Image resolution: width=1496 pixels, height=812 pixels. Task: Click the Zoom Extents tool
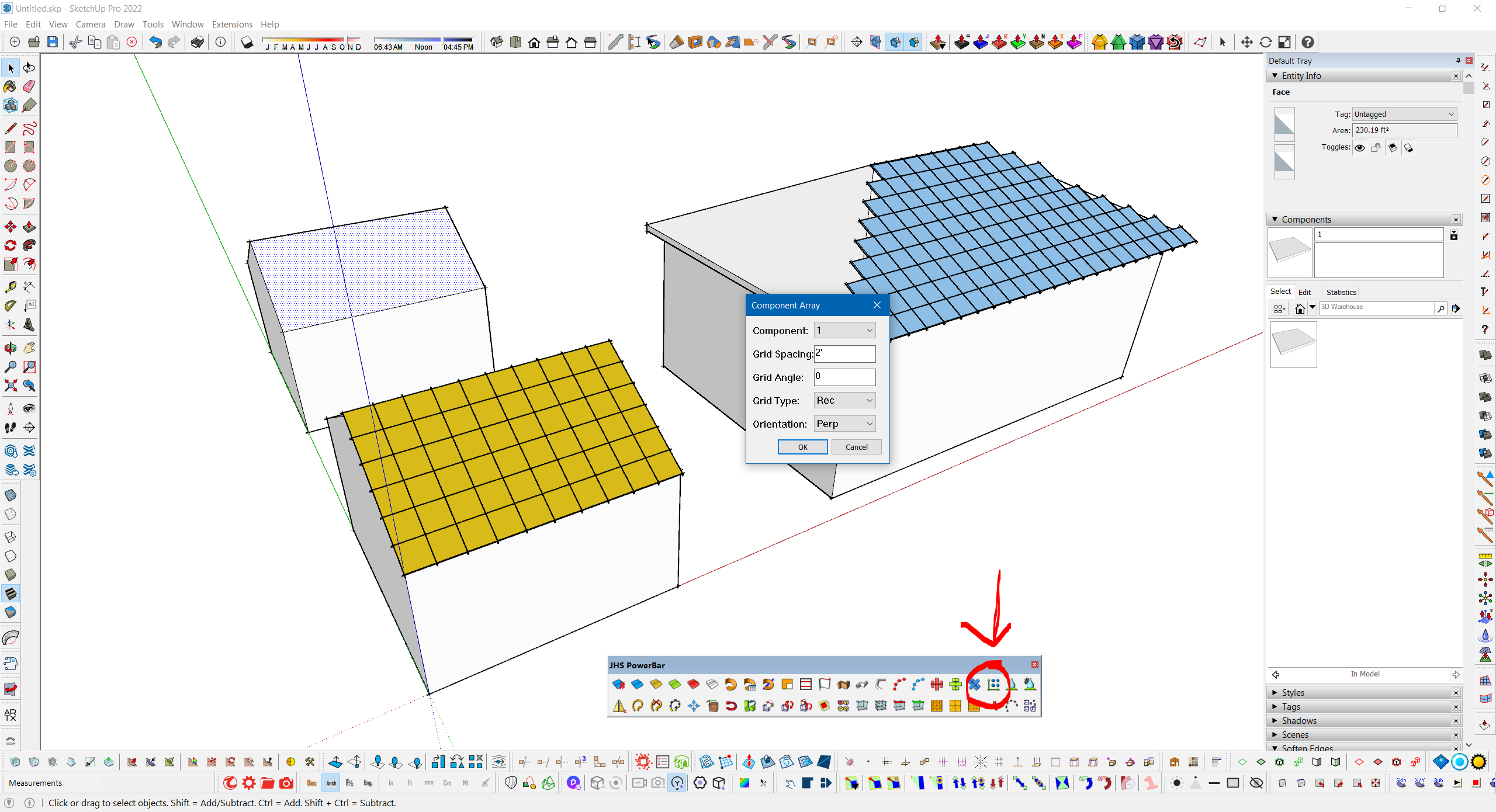click(x=10, y=386)
